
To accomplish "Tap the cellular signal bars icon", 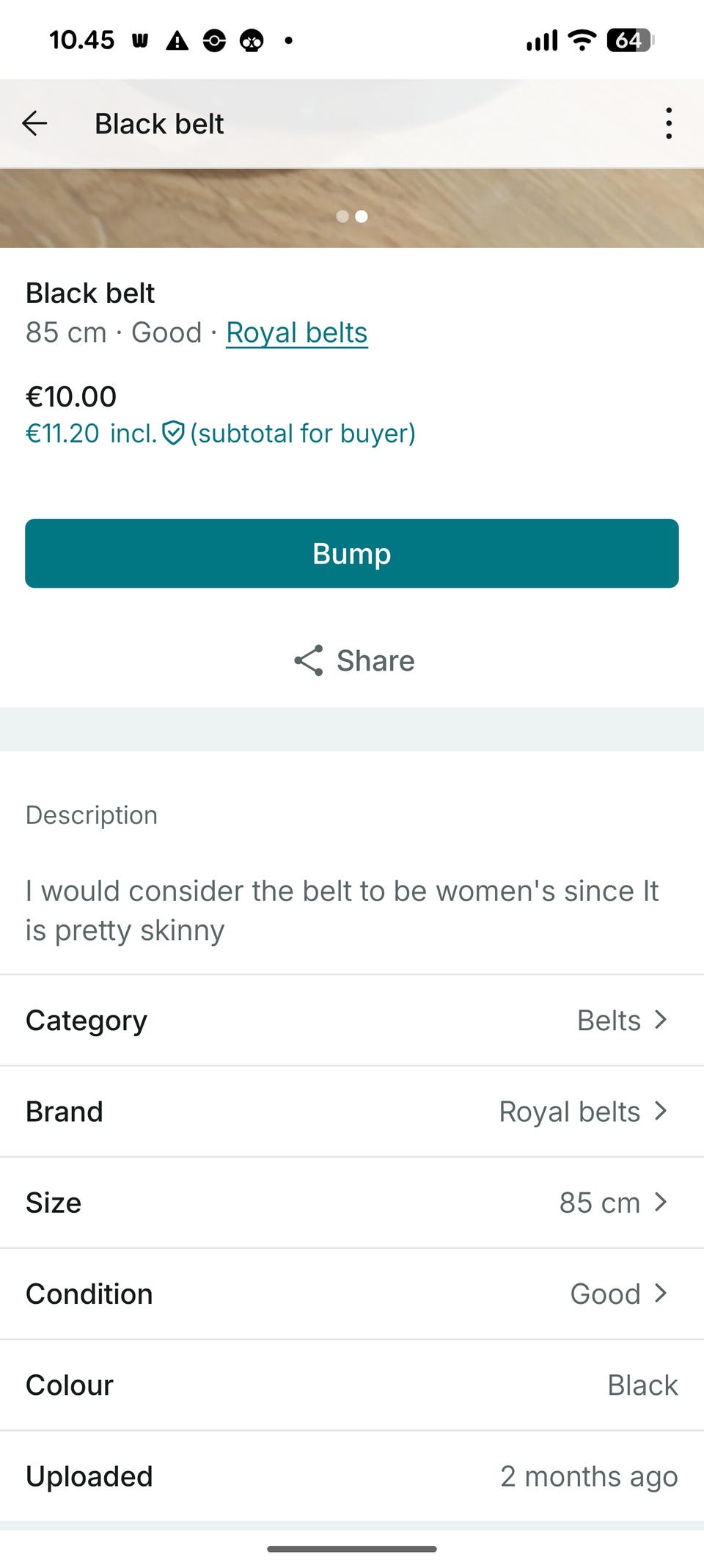I will [x=542, y=40].
